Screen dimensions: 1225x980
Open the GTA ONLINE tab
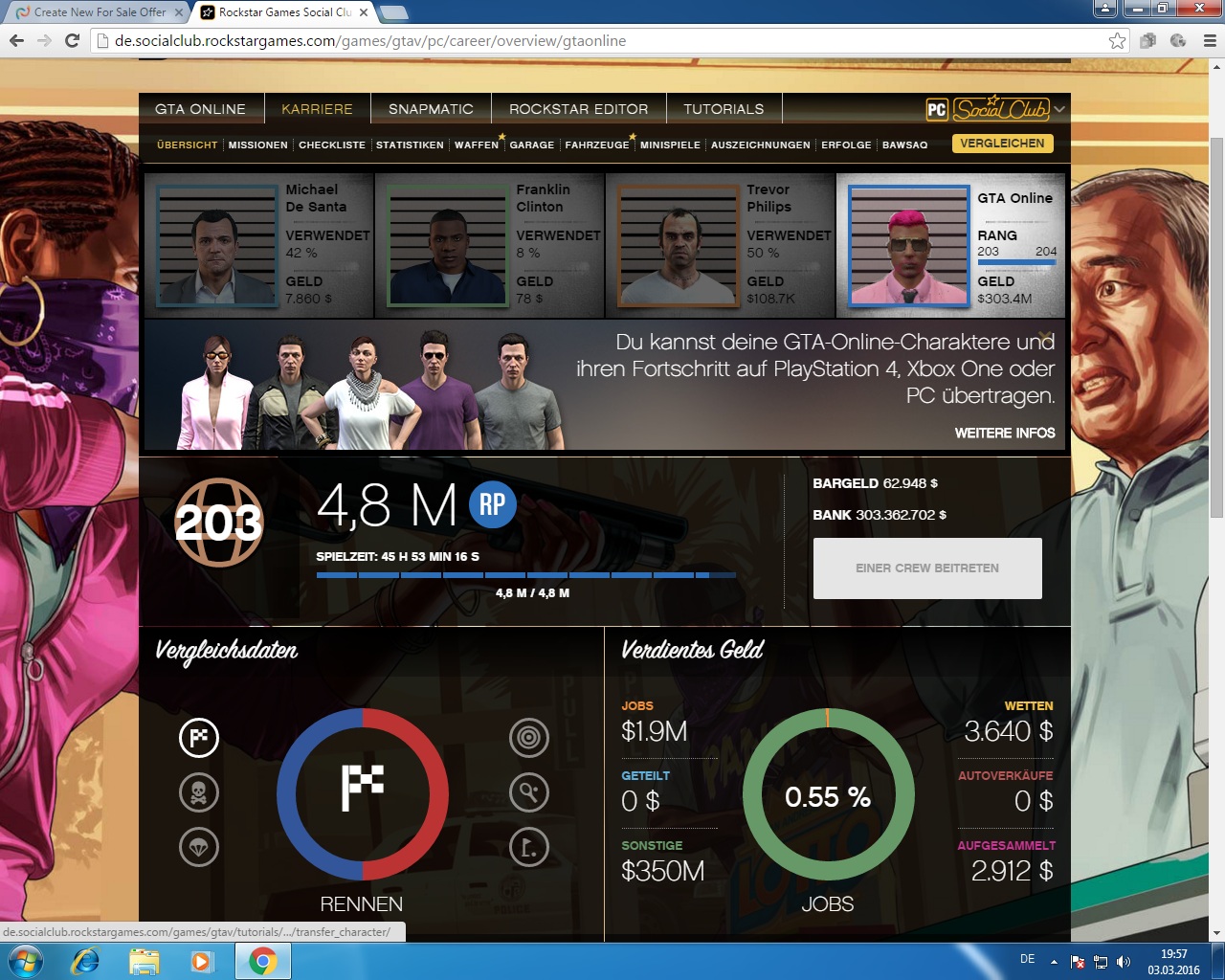(x=201, y=109)
